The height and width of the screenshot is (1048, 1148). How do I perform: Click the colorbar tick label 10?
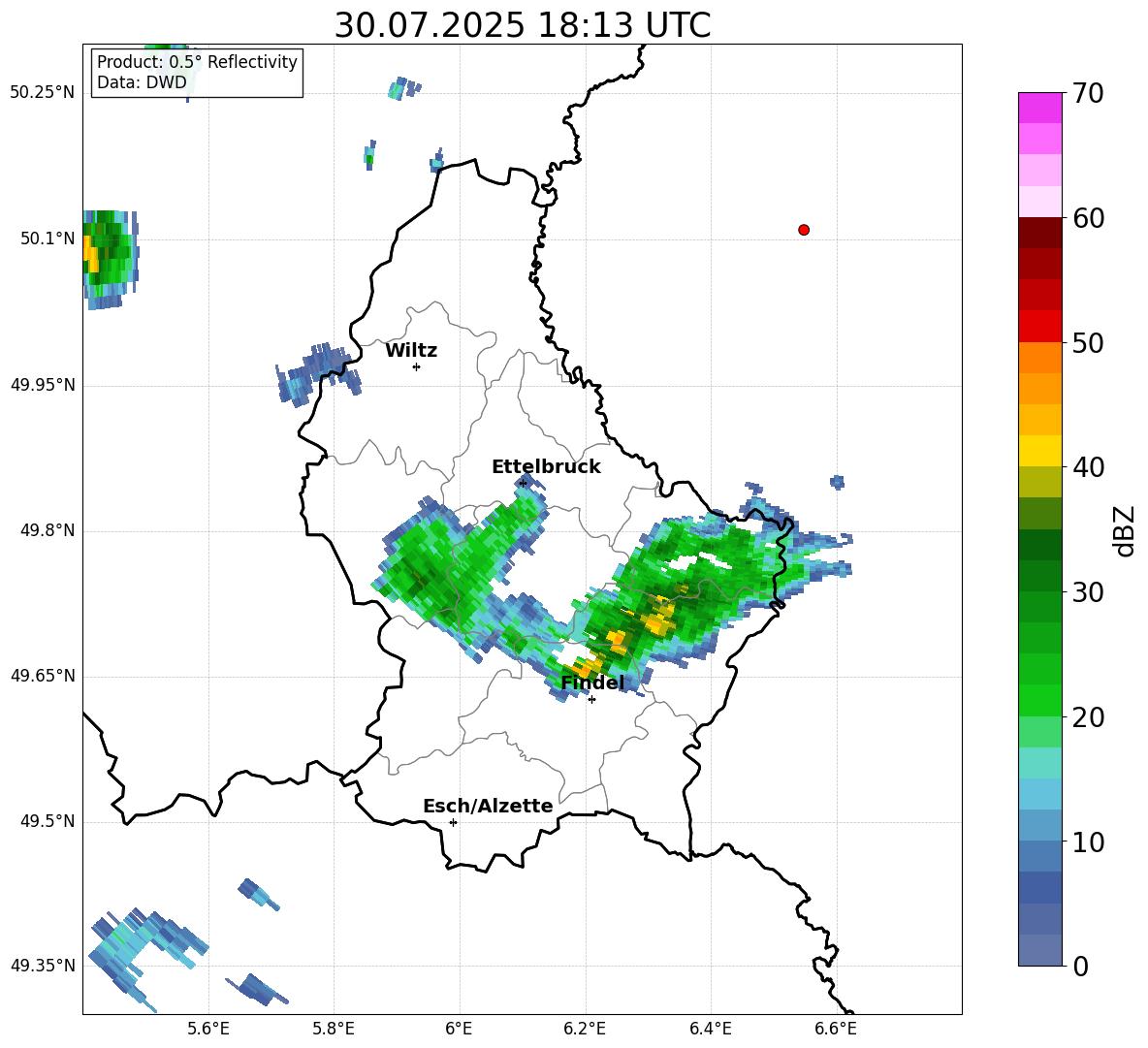(x=1088, y=842)
